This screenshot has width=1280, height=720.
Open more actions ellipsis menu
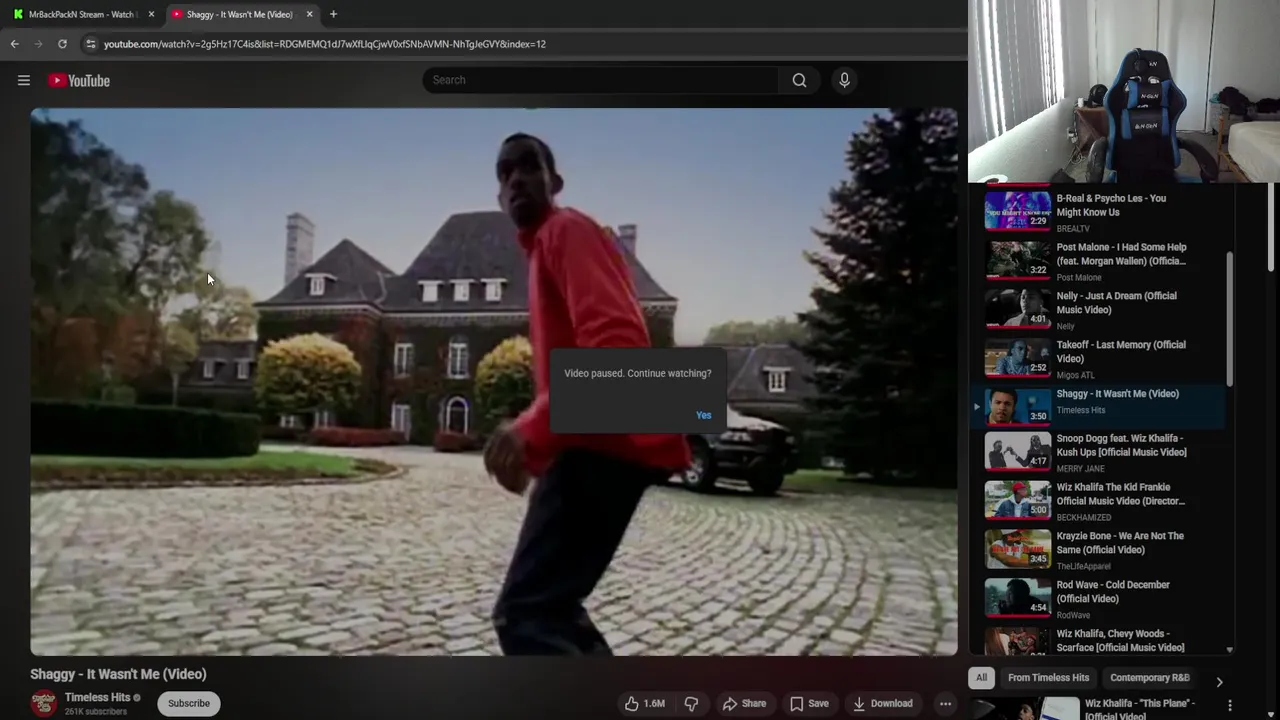tap(945, 704)
